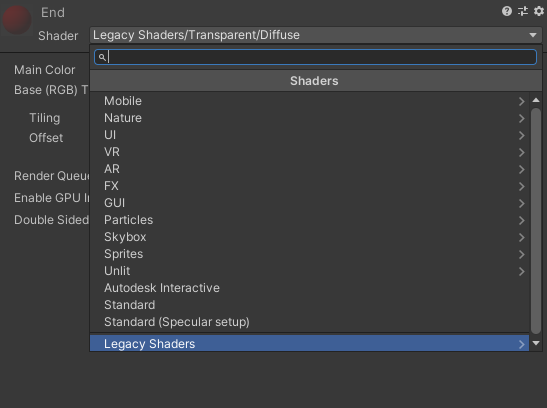This screenshot has width=547, height=408.
Task: Expand the chevron next to VR
Action: click(522, 152)
